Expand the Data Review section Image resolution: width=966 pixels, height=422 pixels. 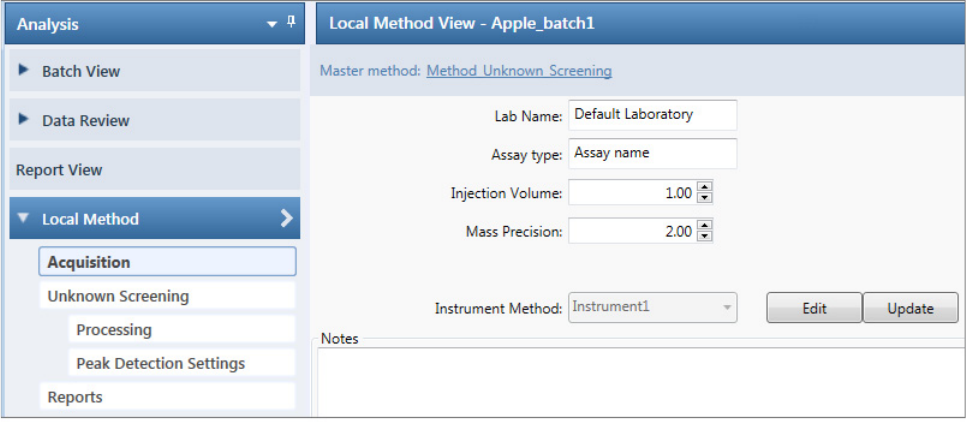(24, 120)
